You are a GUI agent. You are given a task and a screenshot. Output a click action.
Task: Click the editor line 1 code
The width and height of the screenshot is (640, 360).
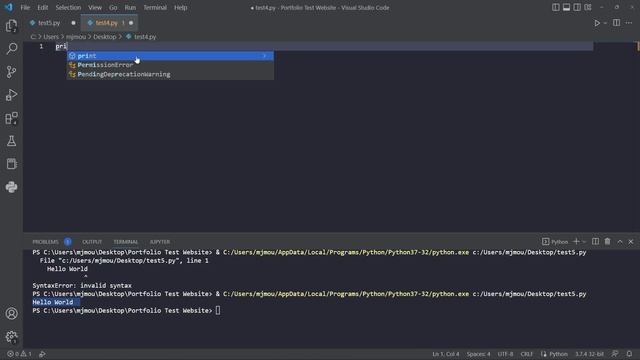[x=61, y=46]
